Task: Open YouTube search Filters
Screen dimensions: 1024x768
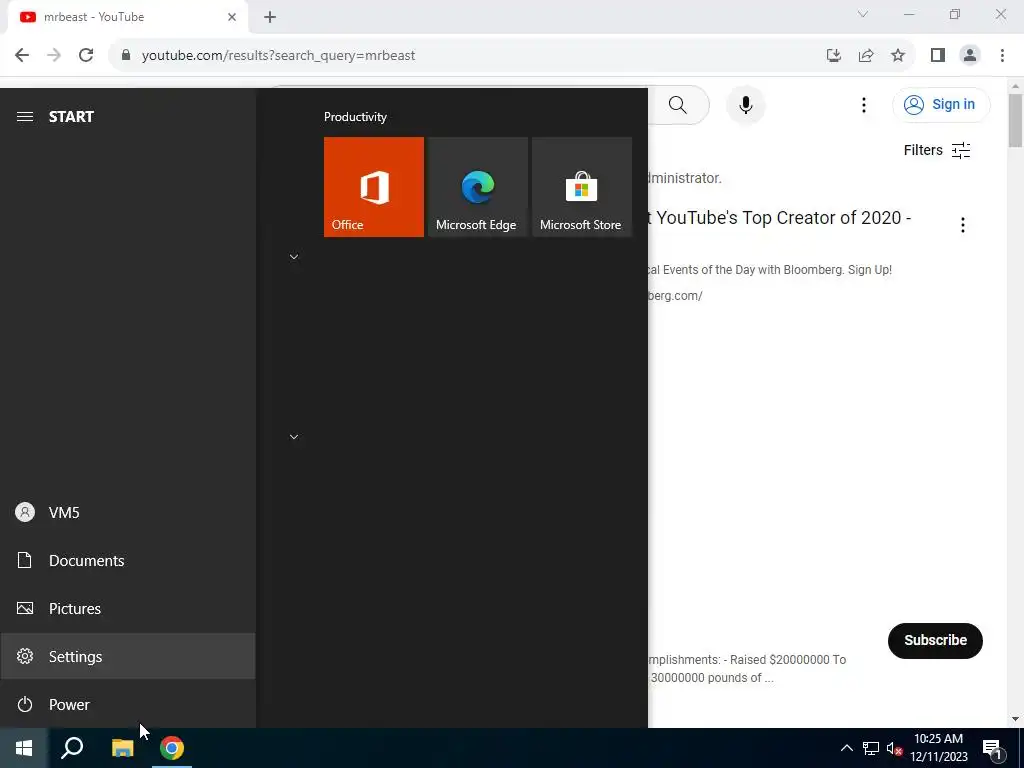Action: click(x=936, y=150)
